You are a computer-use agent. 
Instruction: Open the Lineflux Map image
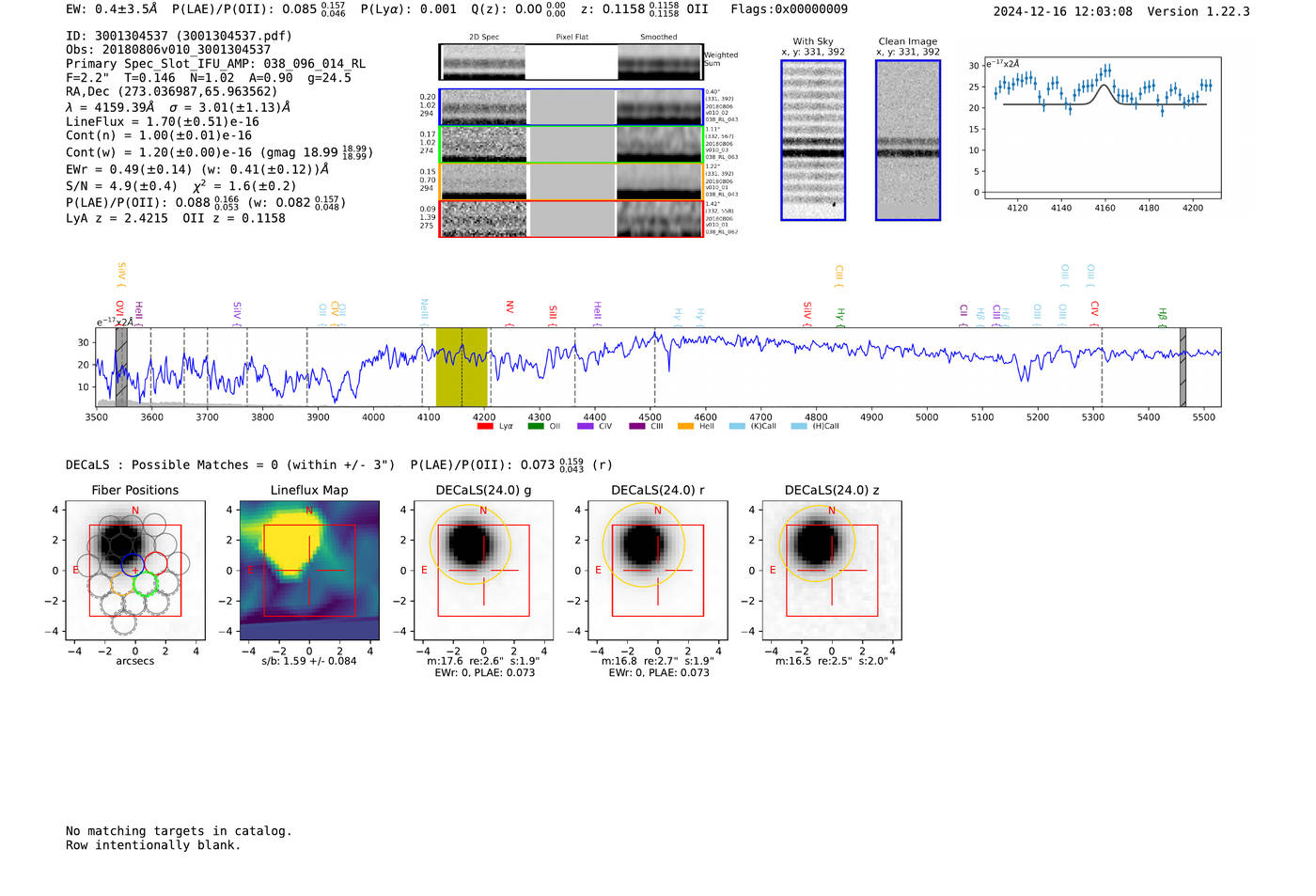pyautogui.click(x=309, y=570)
